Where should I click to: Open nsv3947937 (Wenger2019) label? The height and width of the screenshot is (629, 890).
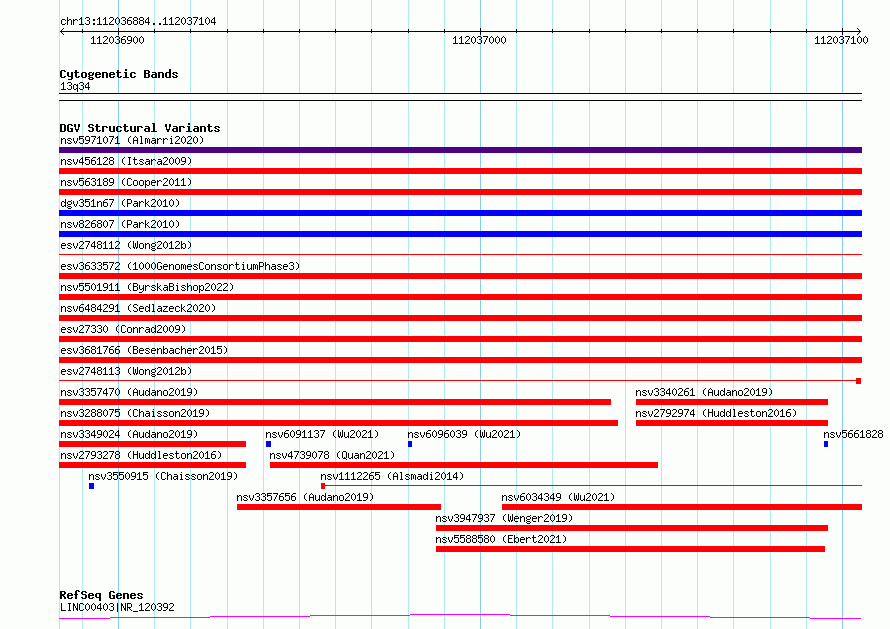click(x=504, y=518)
